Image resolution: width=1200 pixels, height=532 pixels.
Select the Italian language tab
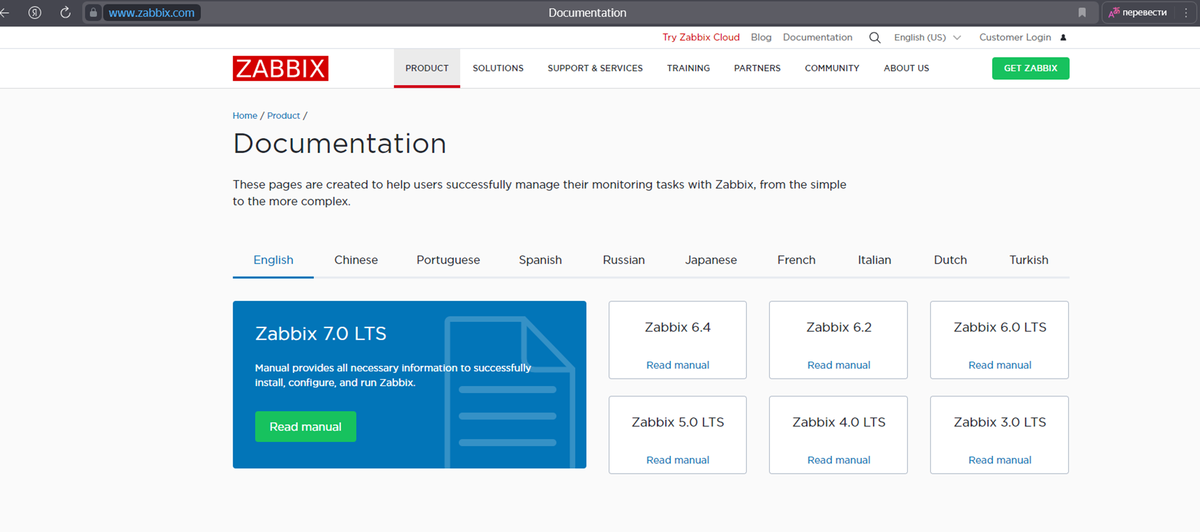[x=874, y=260]
